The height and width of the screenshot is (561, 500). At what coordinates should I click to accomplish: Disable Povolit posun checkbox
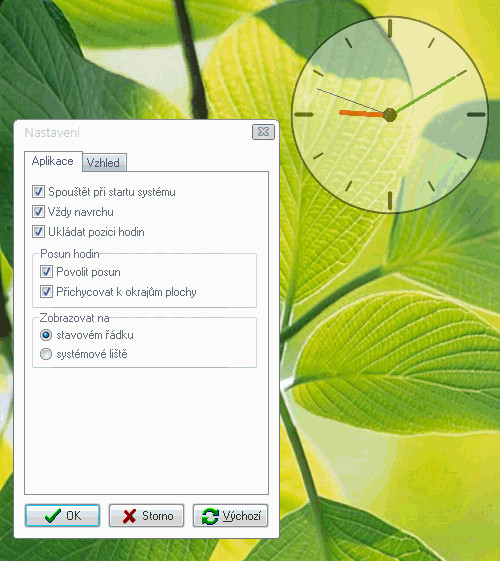[x=46, y=272]
